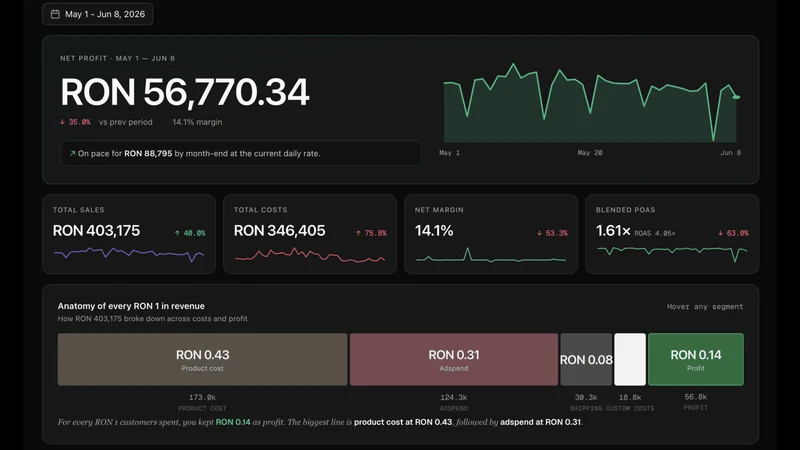Viewport: 800px width, 450px height.
Task: Open the May 1 - Jun 8, 2026 date range picker
Action: (x=97, y=14)
